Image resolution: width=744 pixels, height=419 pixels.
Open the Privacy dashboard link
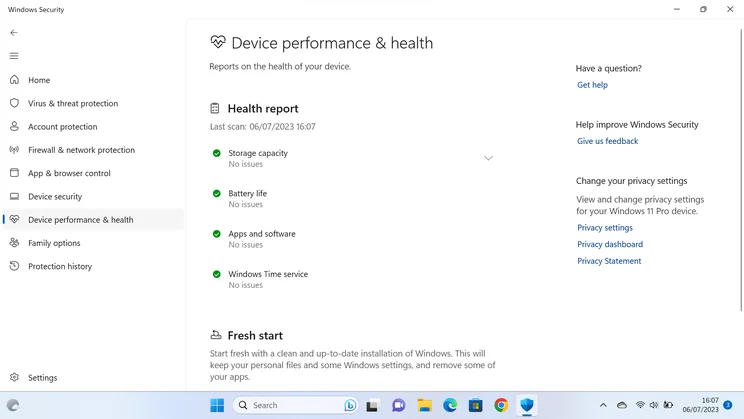[x=610, y=244]
